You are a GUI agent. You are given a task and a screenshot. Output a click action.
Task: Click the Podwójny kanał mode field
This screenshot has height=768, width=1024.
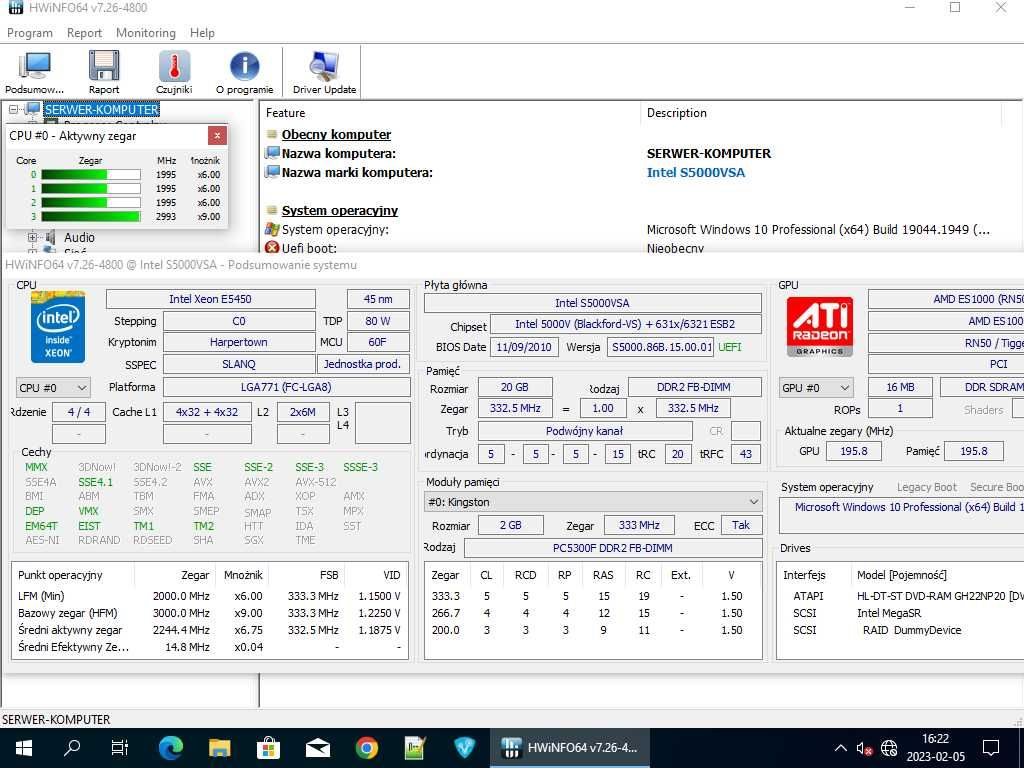click(x=584, y=431)
